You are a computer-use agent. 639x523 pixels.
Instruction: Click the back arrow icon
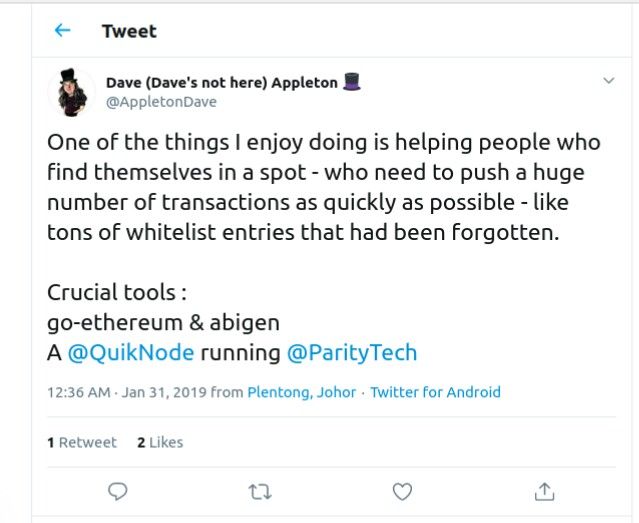pos(62,30)
